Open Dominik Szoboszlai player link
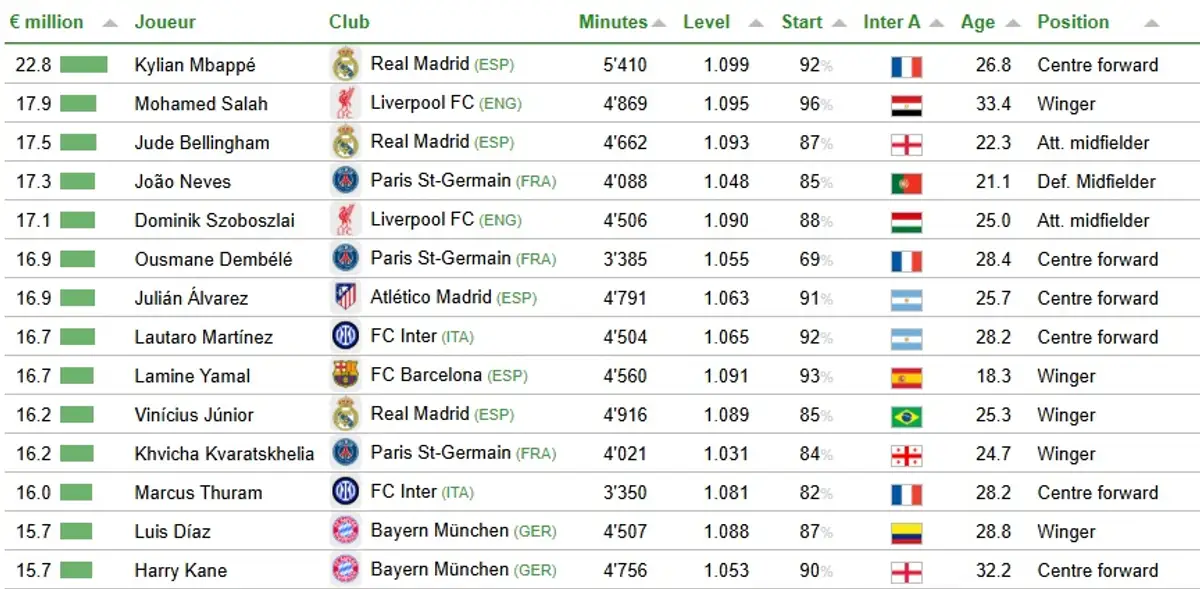The width and height of the screenshot is (1200, 589). 214,221
